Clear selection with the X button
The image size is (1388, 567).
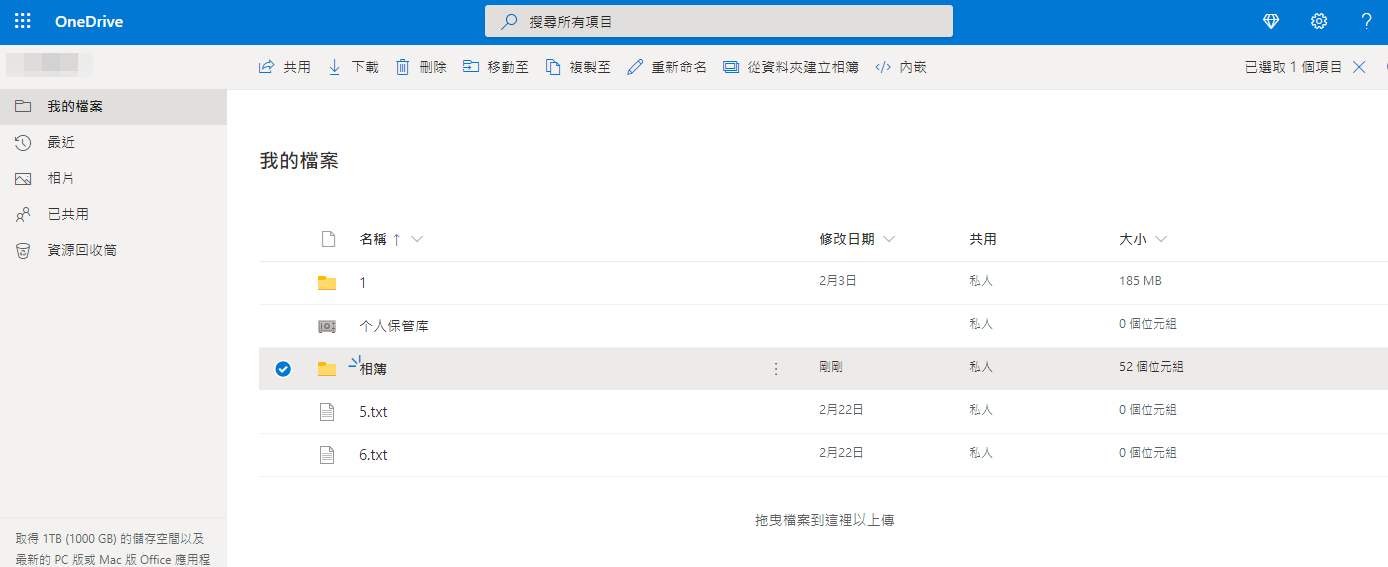pos(1359,67)
